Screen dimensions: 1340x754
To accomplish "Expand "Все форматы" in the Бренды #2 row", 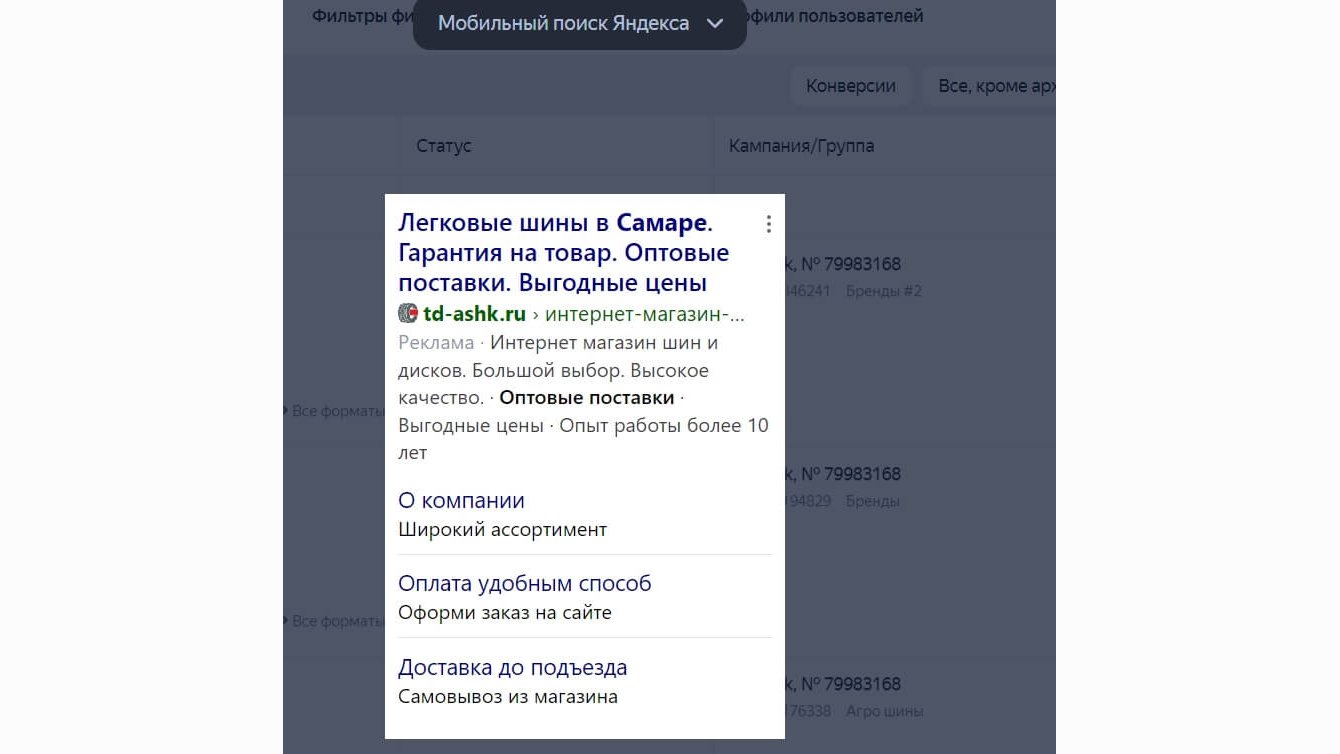I will [x=335, y=410].
